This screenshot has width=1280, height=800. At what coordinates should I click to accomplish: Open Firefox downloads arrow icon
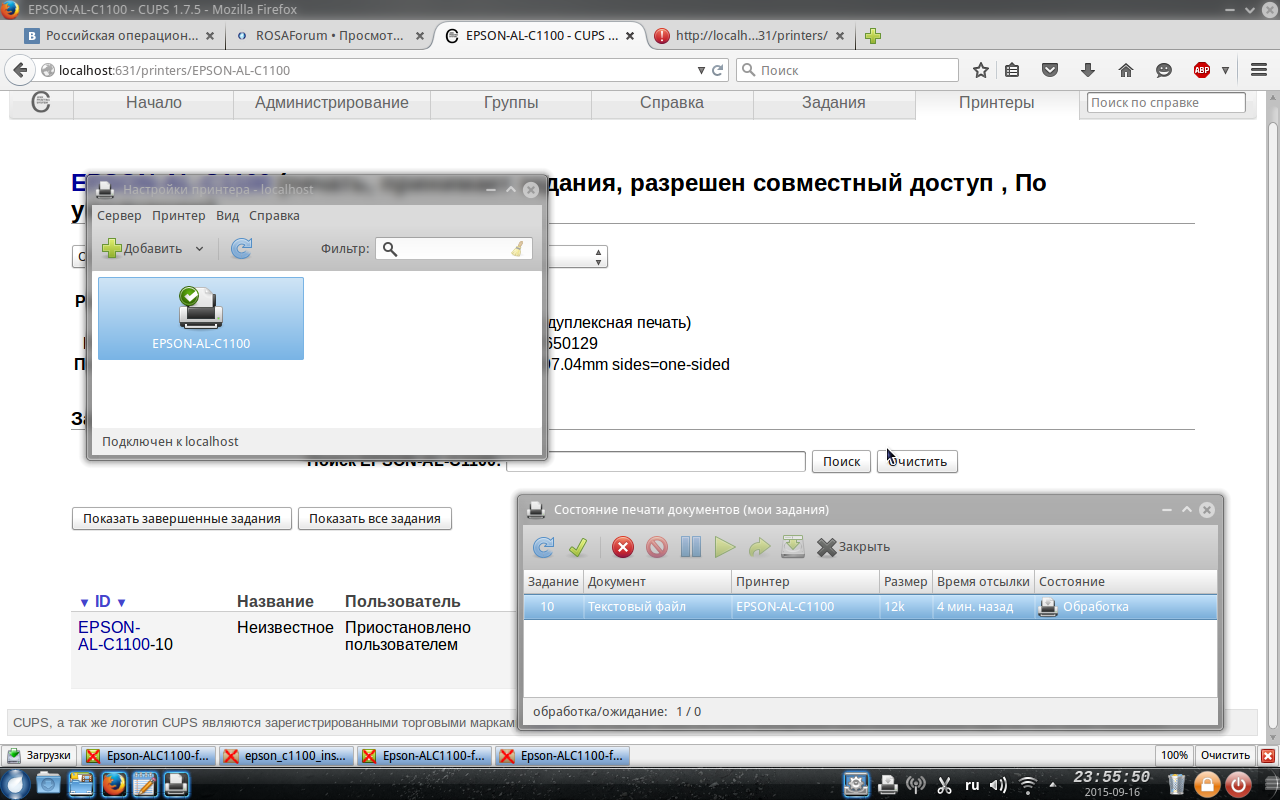click(1088, 70)
